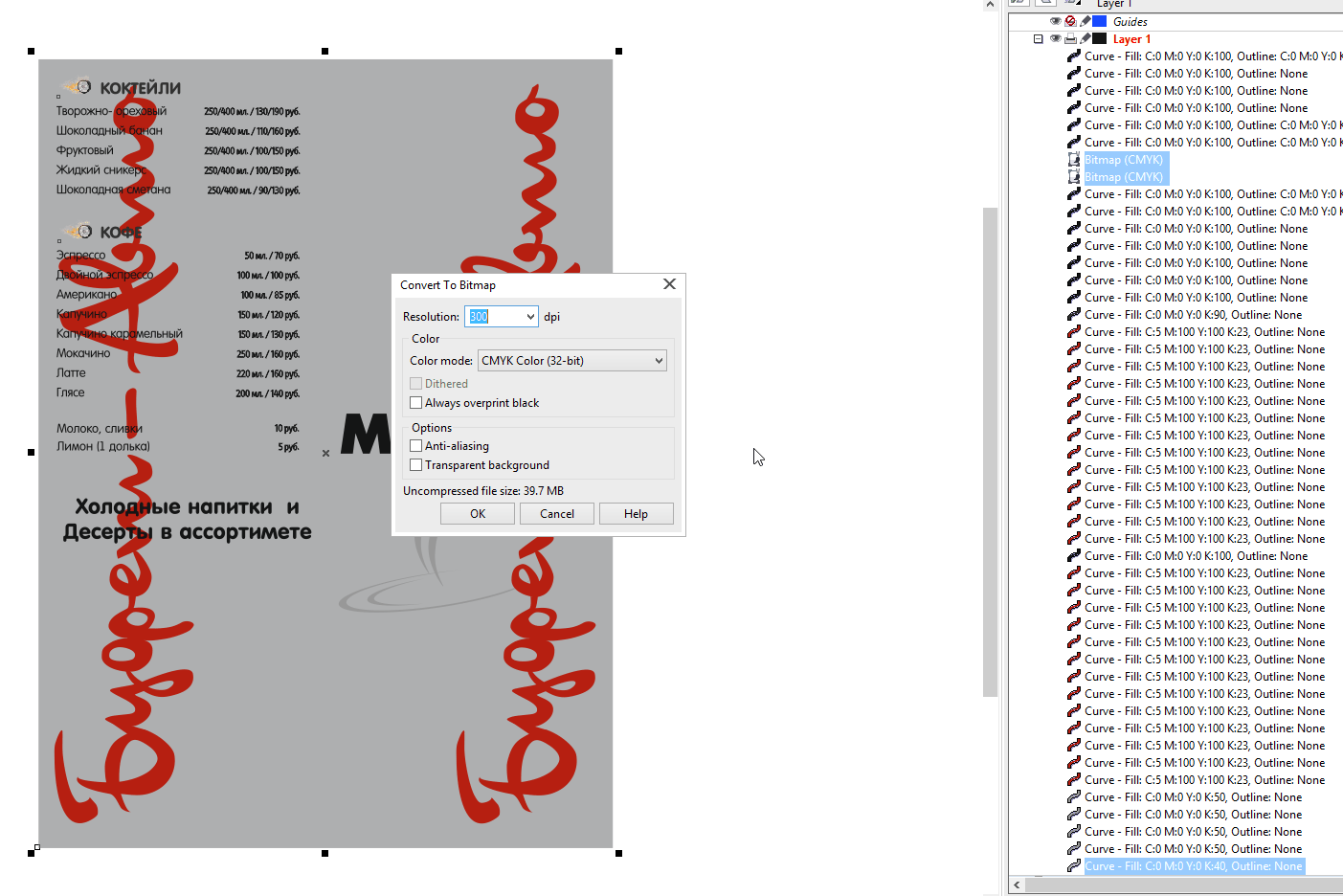The height and width of the screenshot is (896, 1343).
Task: Toggle the editable pencil icon for Layer 1
Action: (x=1085, y=39)
